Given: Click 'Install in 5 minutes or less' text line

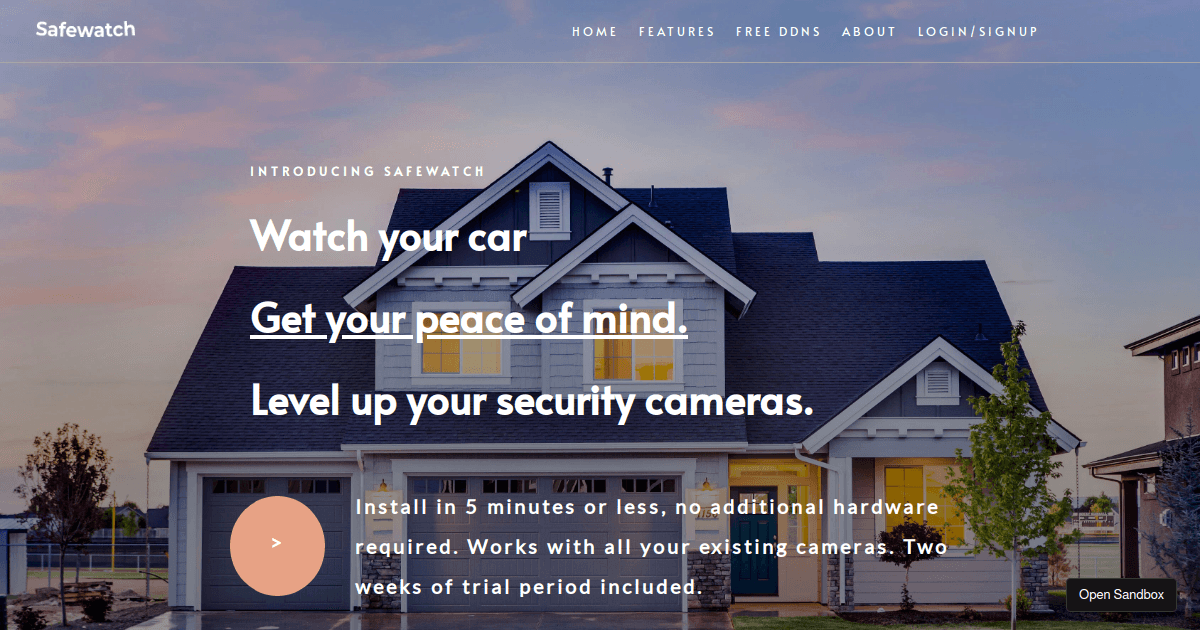Looking at the screenshot, I should [x=508, y=507].
